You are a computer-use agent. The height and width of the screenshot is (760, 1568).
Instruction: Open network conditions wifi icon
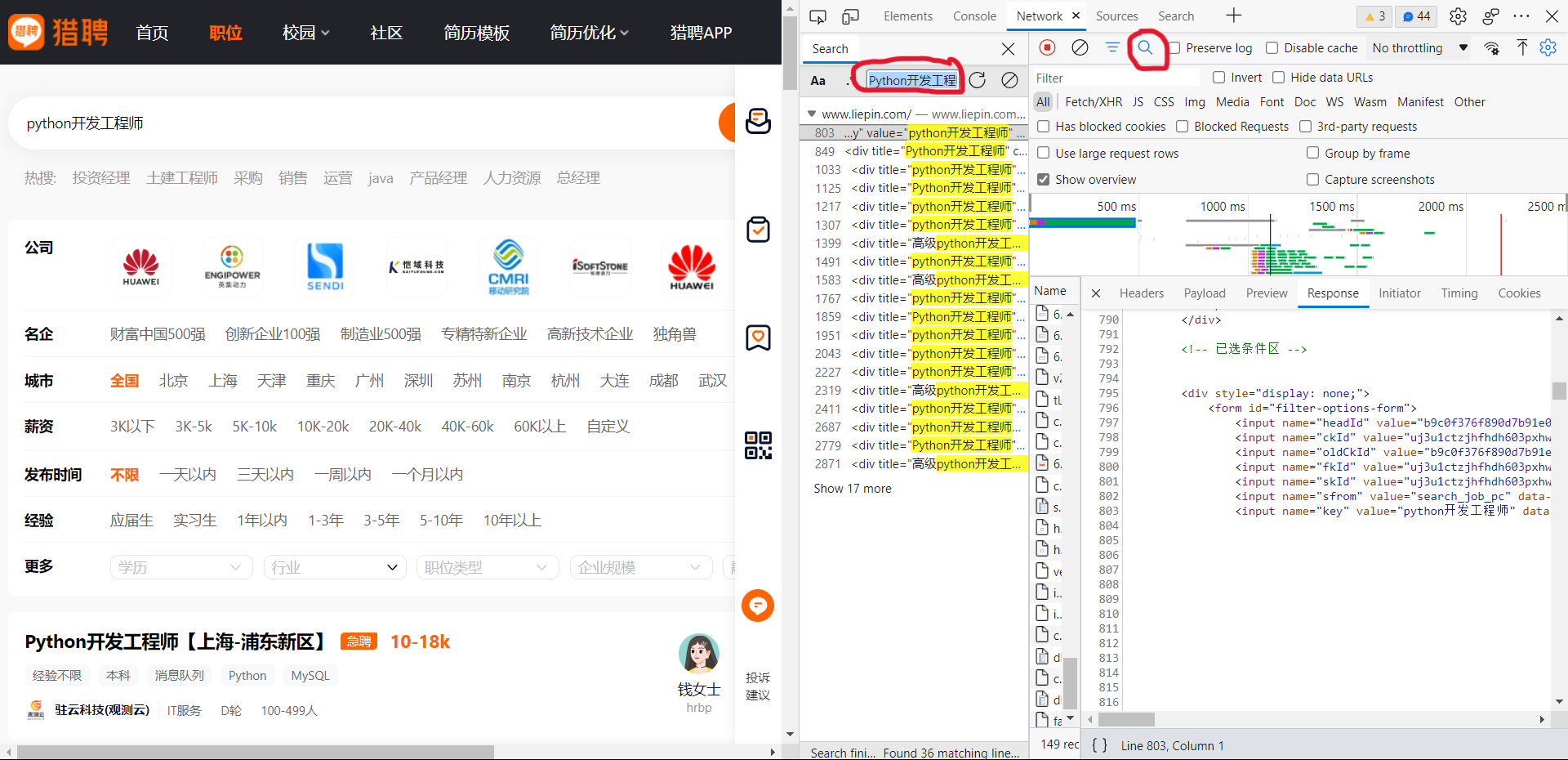[x=1491, y=48]
